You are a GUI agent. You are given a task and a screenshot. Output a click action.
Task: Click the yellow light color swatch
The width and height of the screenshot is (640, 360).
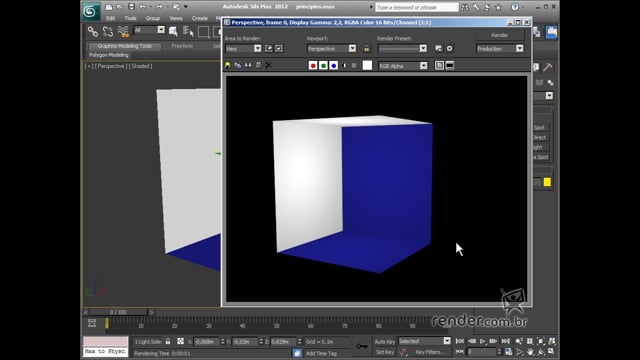tap(547, 182)
